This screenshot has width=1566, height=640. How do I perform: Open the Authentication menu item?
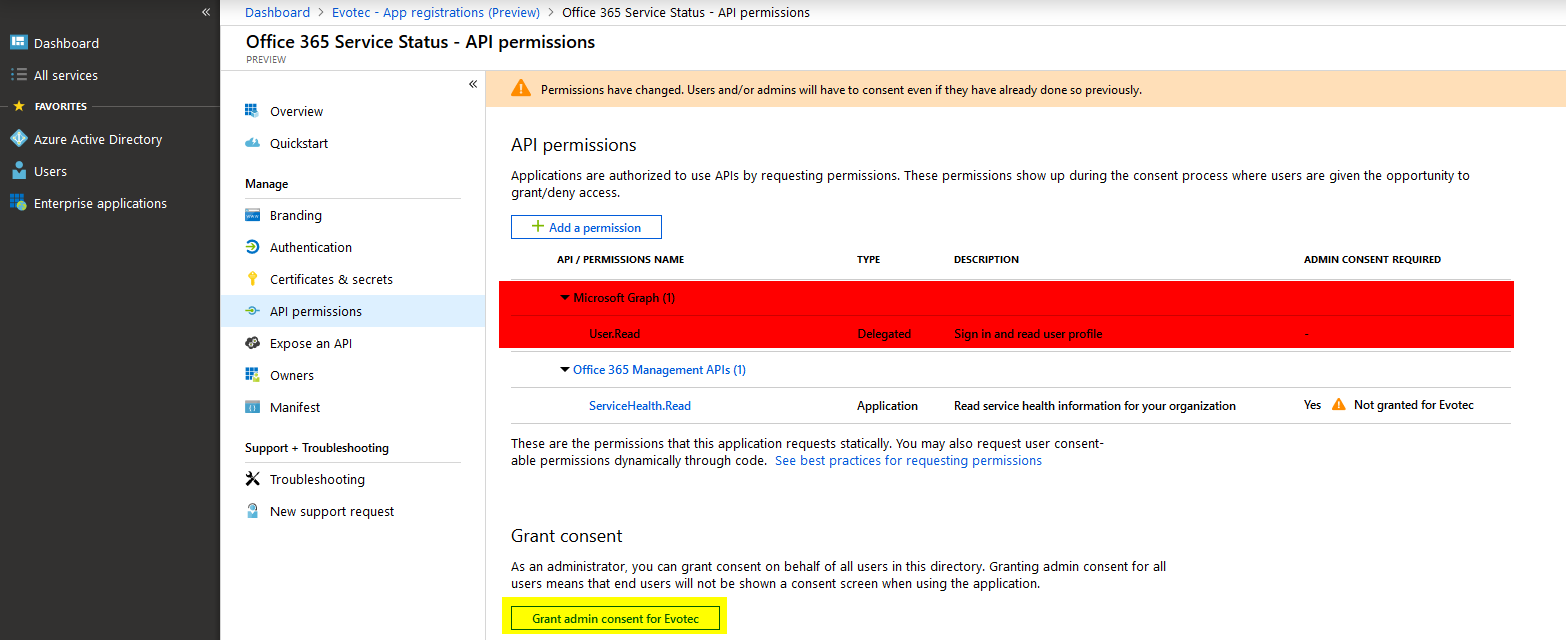click(310, 247)
